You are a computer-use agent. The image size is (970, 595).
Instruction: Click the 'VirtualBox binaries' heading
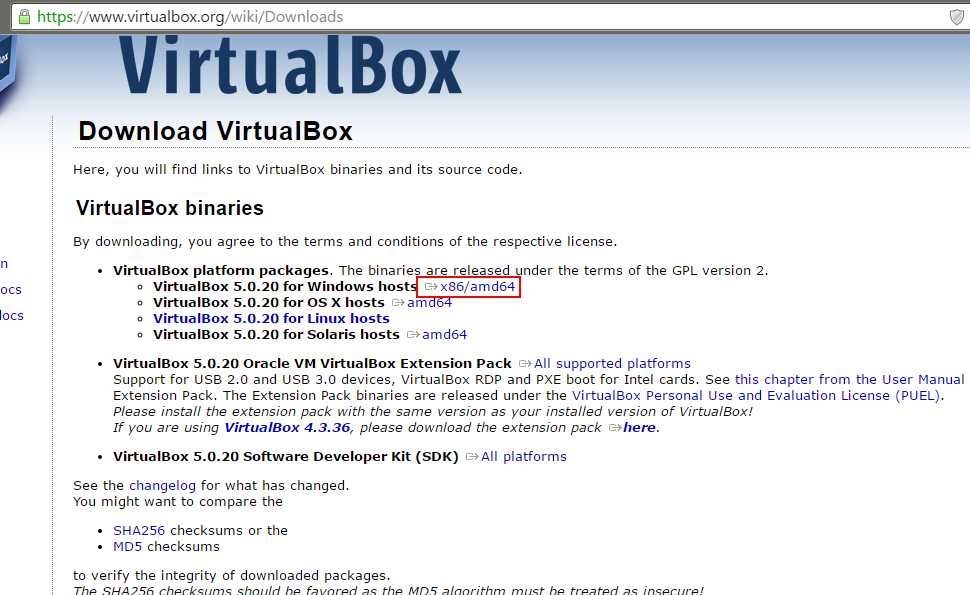[170, 208]
